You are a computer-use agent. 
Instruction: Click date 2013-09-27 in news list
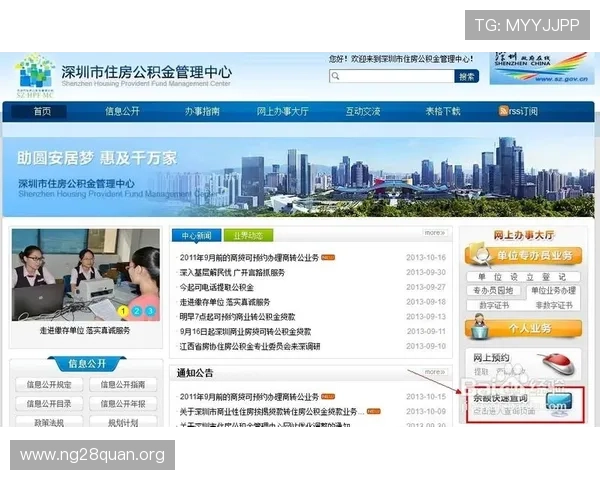pos(426,287)
